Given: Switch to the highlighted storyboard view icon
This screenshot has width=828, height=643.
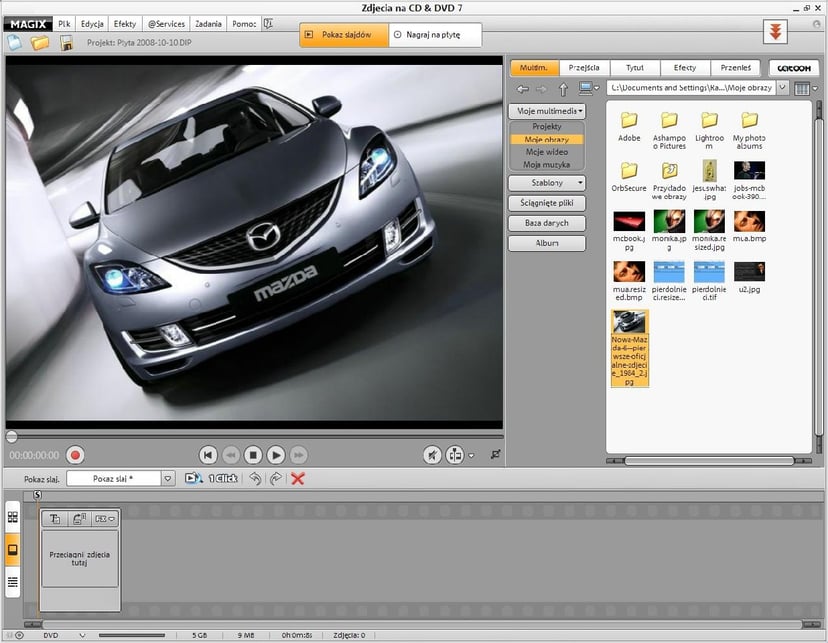Looking at the screenshot, I should tap(13, 550).
